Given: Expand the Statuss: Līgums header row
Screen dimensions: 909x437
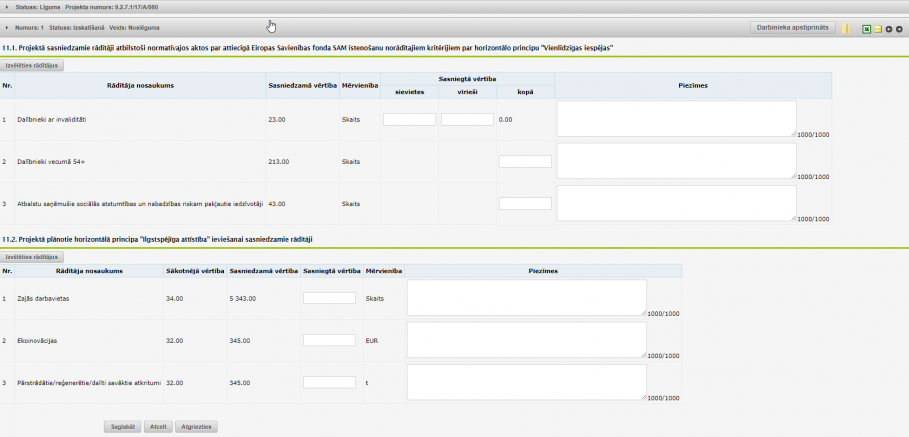Looking at the screenshot, I should (7, 7).
